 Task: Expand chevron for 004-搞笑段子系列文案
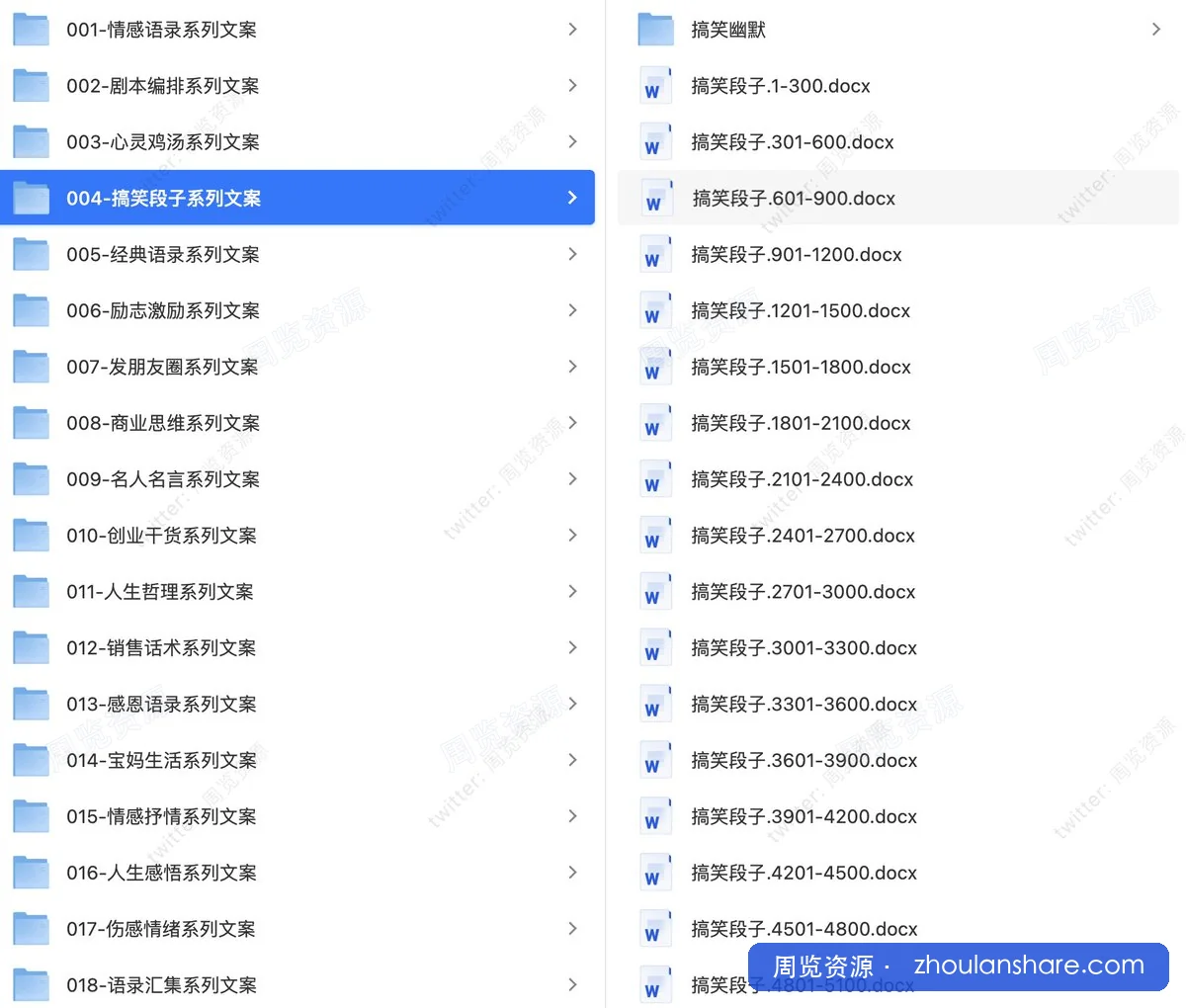(x=572, y=198)
